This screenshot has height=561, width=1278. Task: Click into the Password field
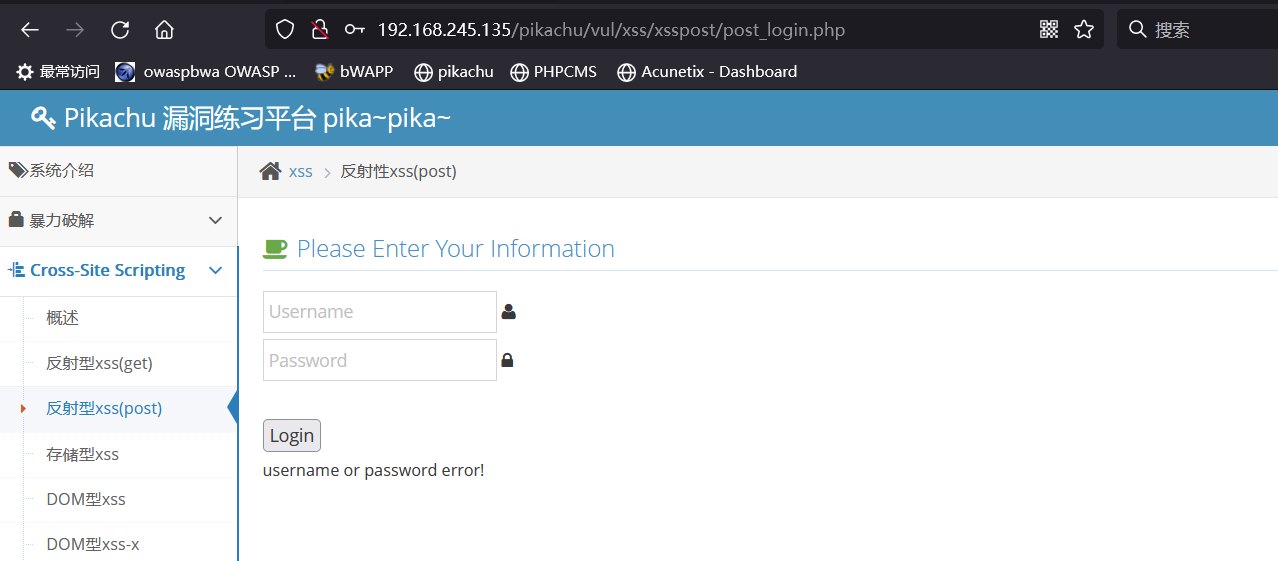pos(379,360)
